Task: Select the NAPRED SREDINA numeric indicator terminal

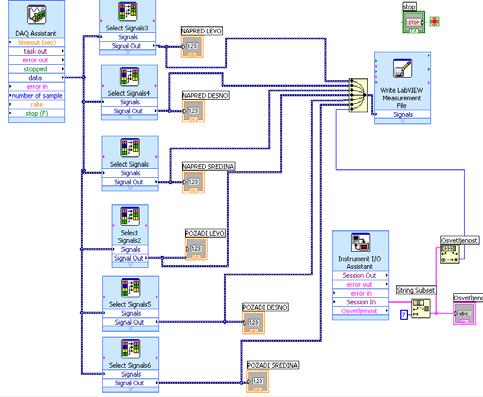Action: [x=193, y=182]
